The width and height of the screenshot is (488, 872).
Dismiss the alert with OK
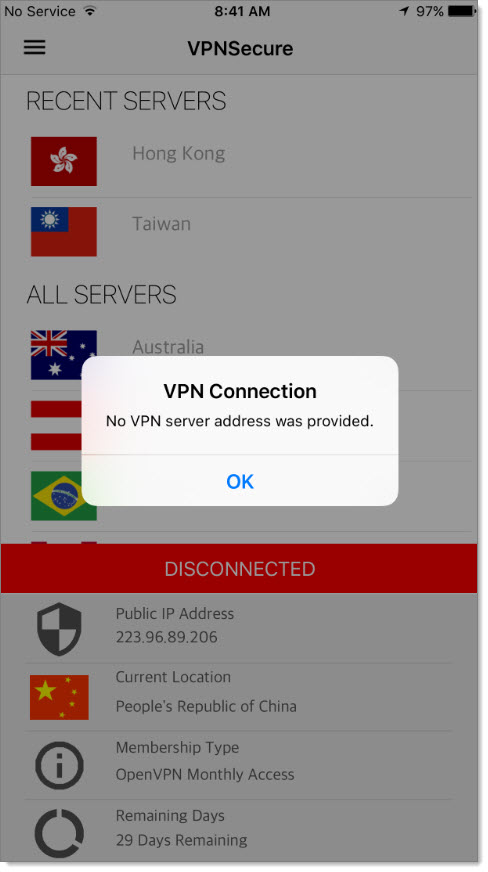tap(240, 481)
